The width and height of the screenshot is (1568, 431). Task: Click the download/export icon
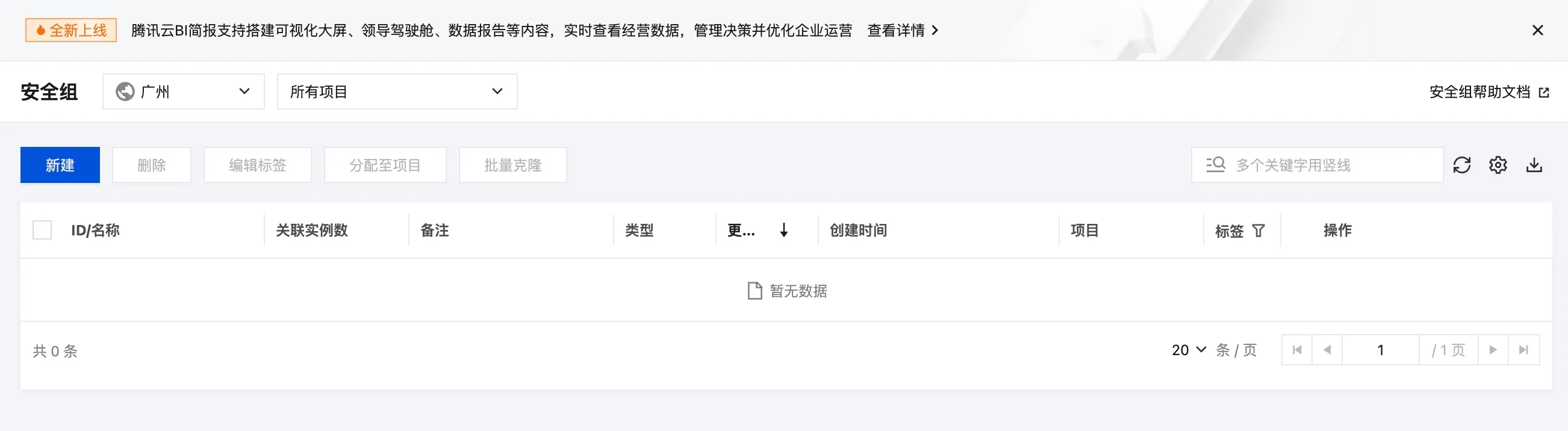1534,164
